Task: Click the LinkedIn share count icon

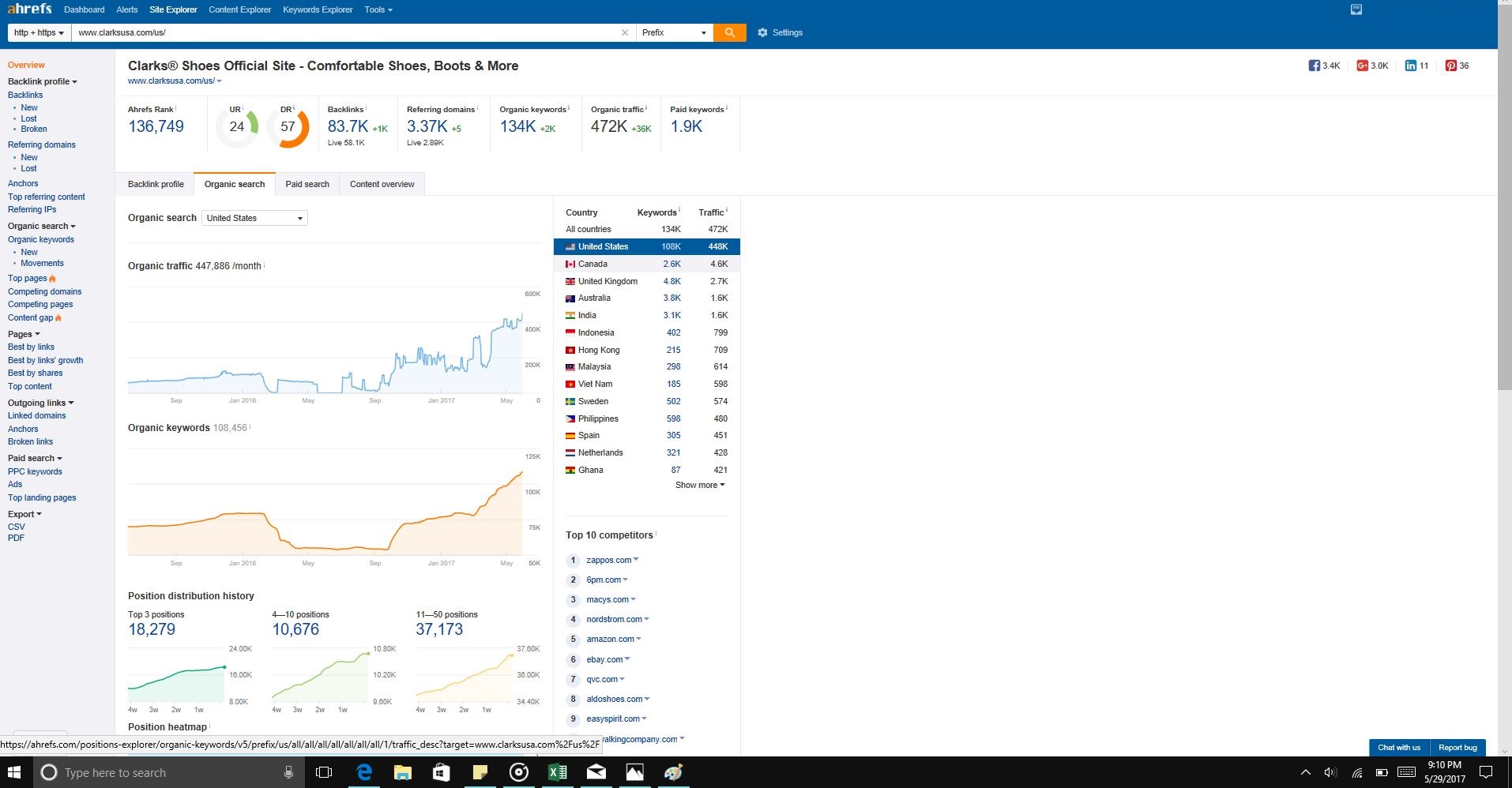Action: (x=1410, y=66)
